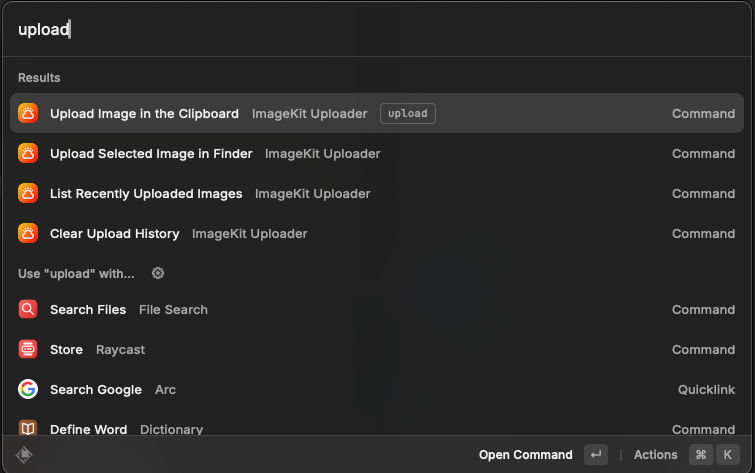Image resolution: width=755 pixels, height=473 pixels.
Task: Open the Actions panel
Action: click(655, 455)
